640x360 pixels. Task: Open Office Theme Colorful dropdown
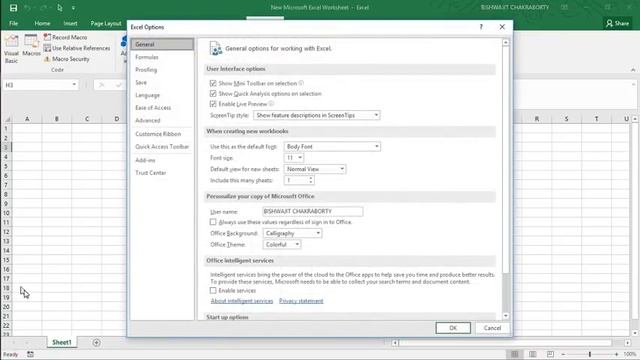coord(282,244)
